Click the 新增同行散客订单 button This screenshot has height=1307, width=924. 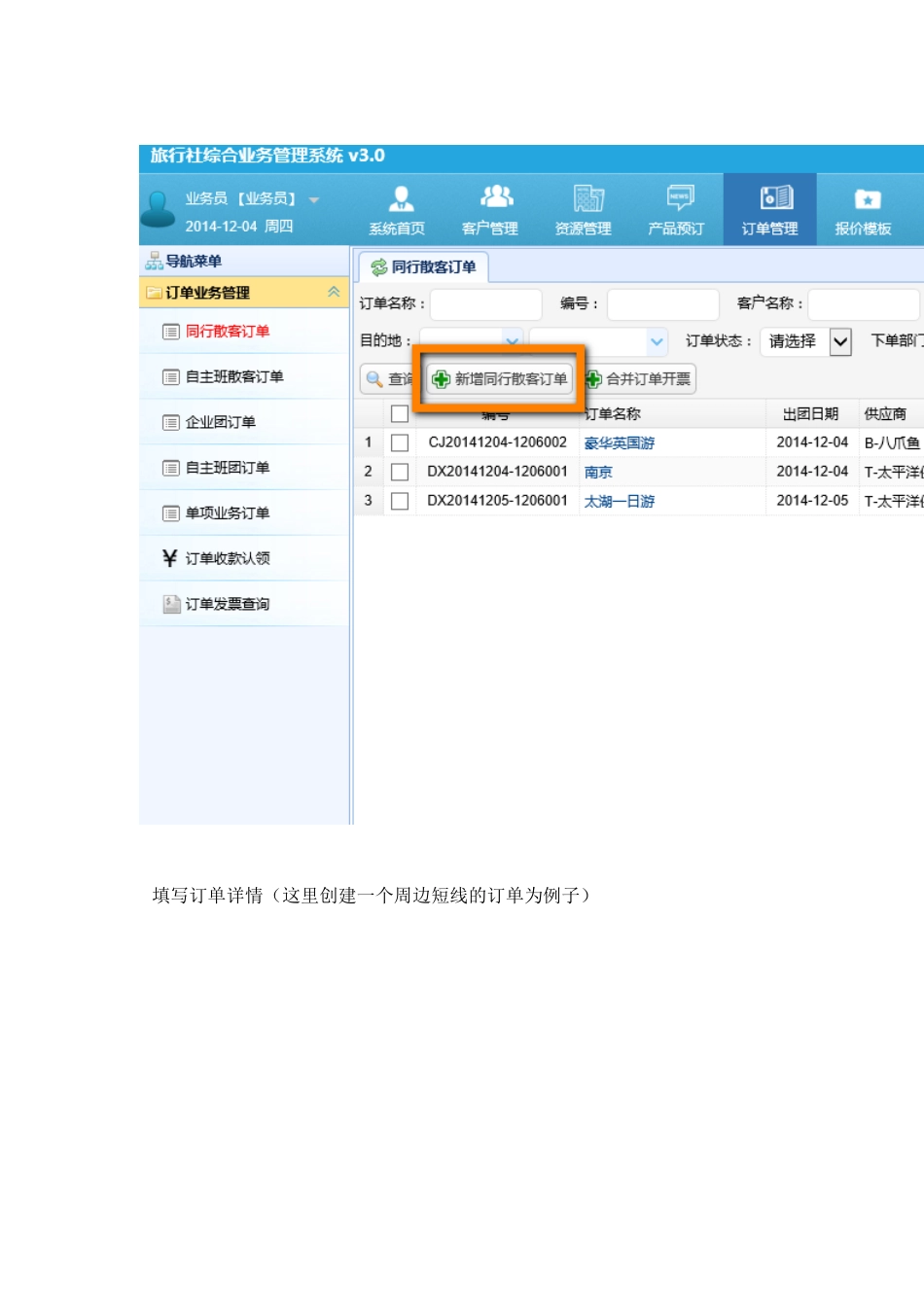500,379
